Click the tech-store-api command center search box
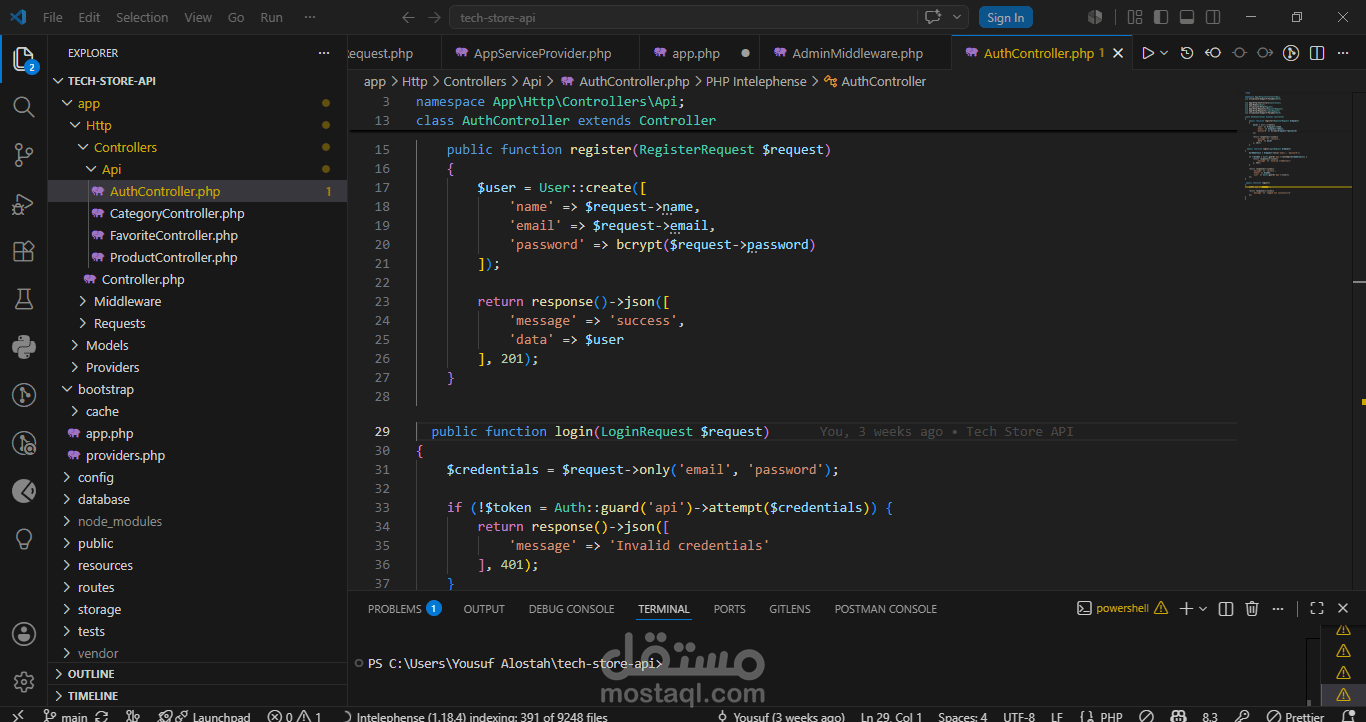Viewport: 1366px width, 722px height. 683,17
